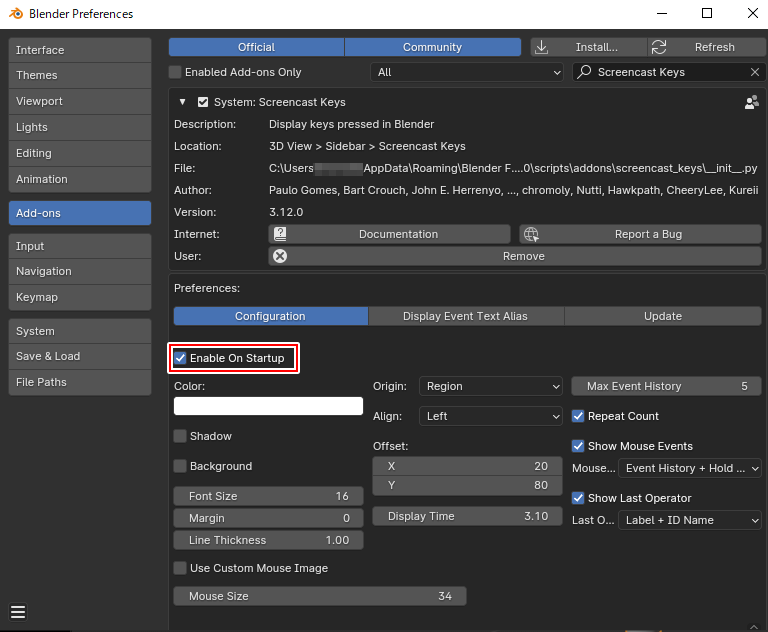Uncheck Show Mouse Events option
Screen dimensions: 768x632
coord(578,446)
